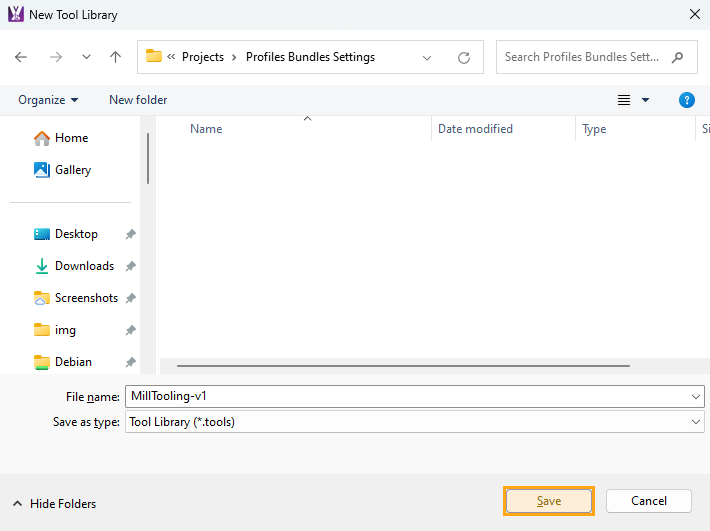
Task: Expand the recent locations dropdown arrow
Action: point(86,57)
